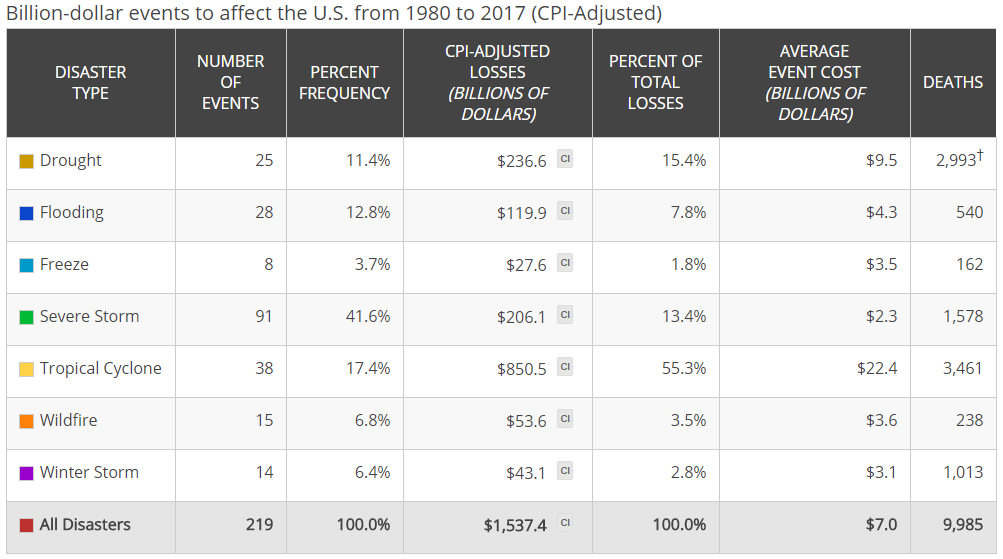
Task: Click the Percent of Total Losses header
Action: coord(655,82)
